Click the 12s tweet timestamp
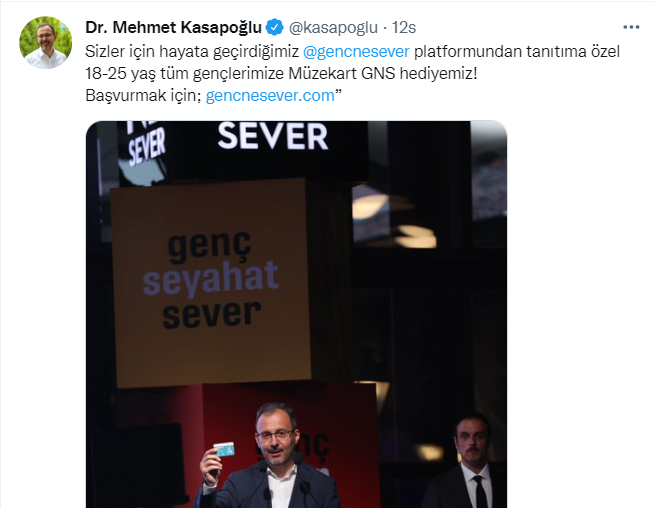The width and height of the screenshot is (655, 508). [x=404, y=28]
